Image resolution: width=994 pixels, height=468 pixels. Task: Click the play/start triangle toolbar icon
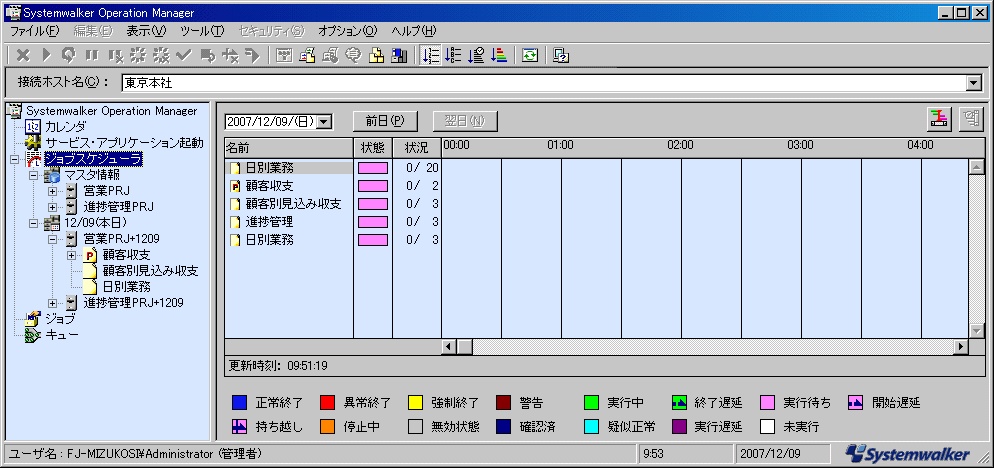pyautogui.click(x=46, y=56)
